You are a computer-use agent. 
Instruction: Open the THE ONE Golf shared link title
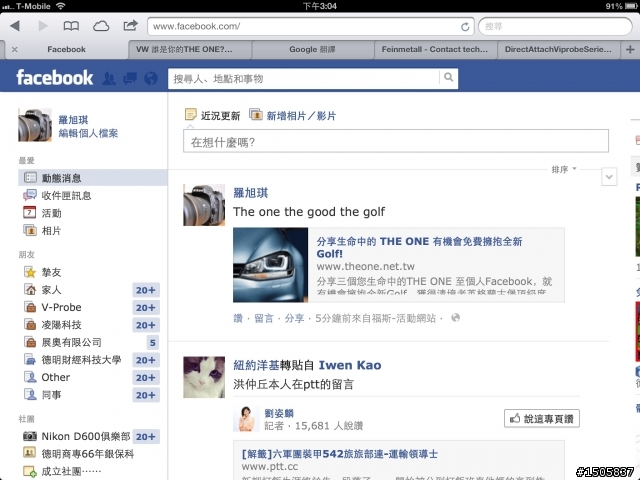(419, 247)
